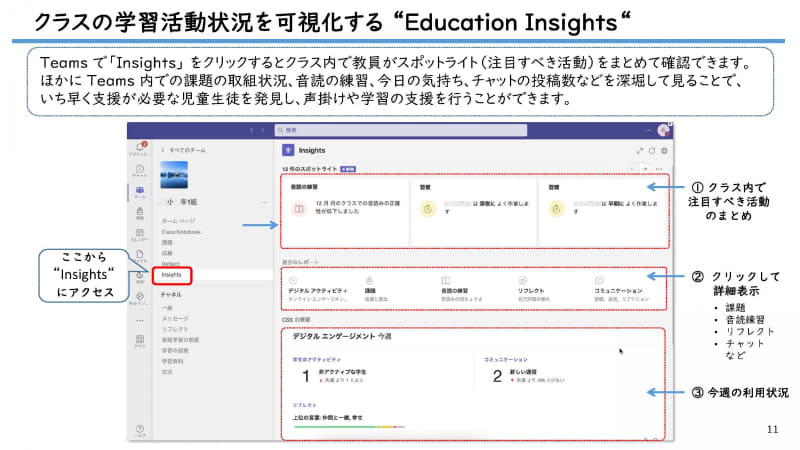Select Insights in the class team menu
The height and width of the screenshot is (450, 800).
click(x=171, y=275)
